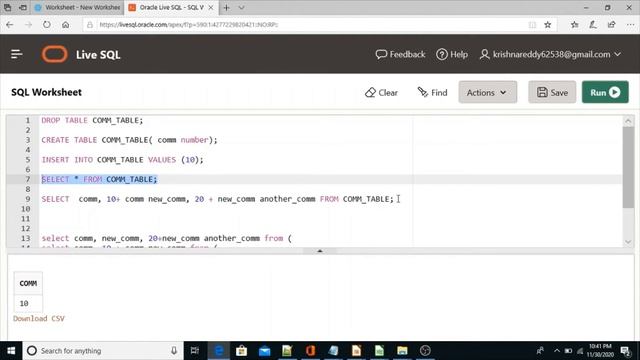Open Office app from the taskbar
The width and height of the screenshot is (640, 360).
[x=310, y=351]
